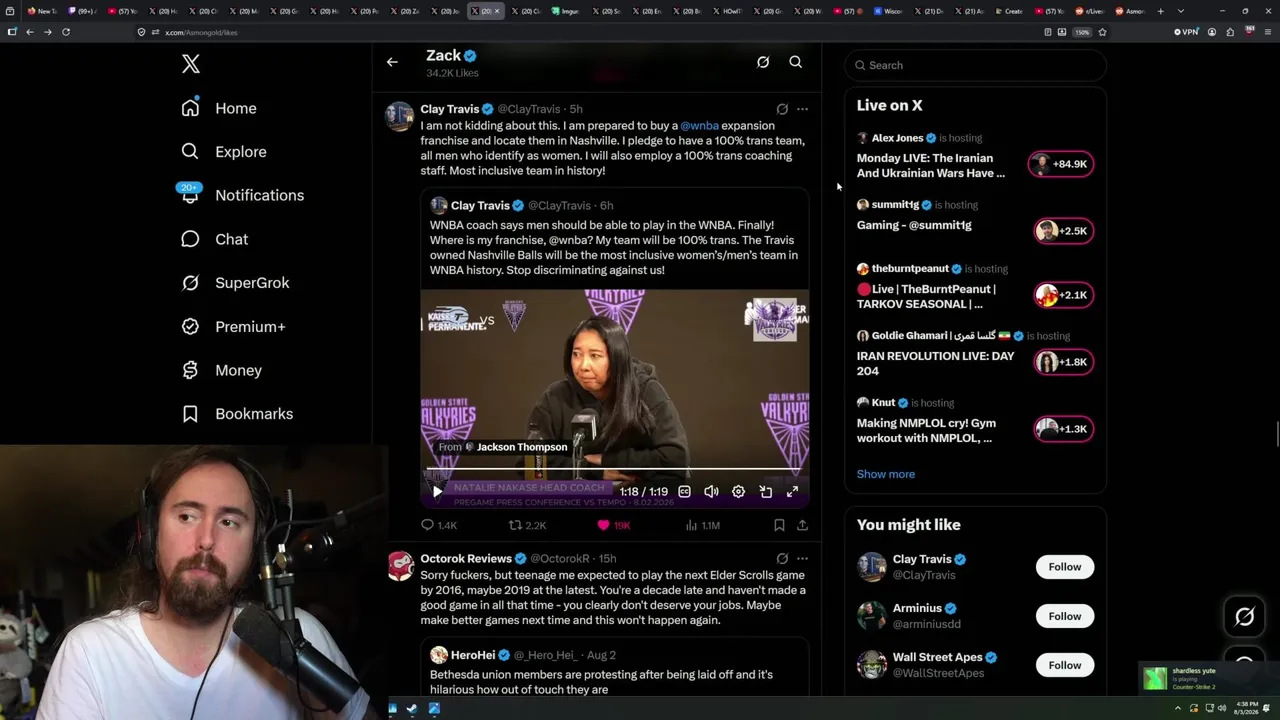Click the Grok icon in the Zack header

pyautogui.click(x=763, y=62)
